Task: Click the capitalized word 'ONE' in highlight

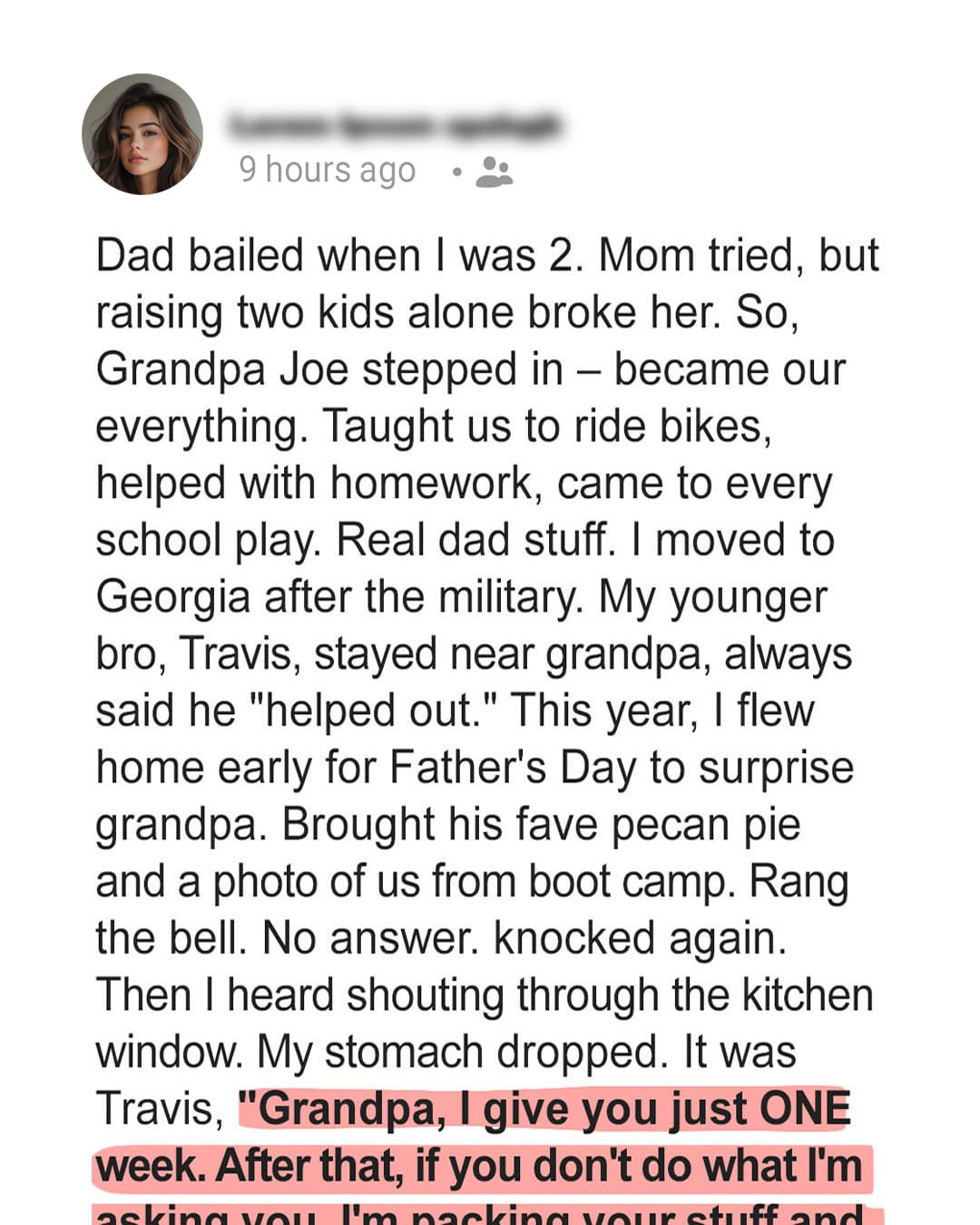Action: [x=805, y=1109]
